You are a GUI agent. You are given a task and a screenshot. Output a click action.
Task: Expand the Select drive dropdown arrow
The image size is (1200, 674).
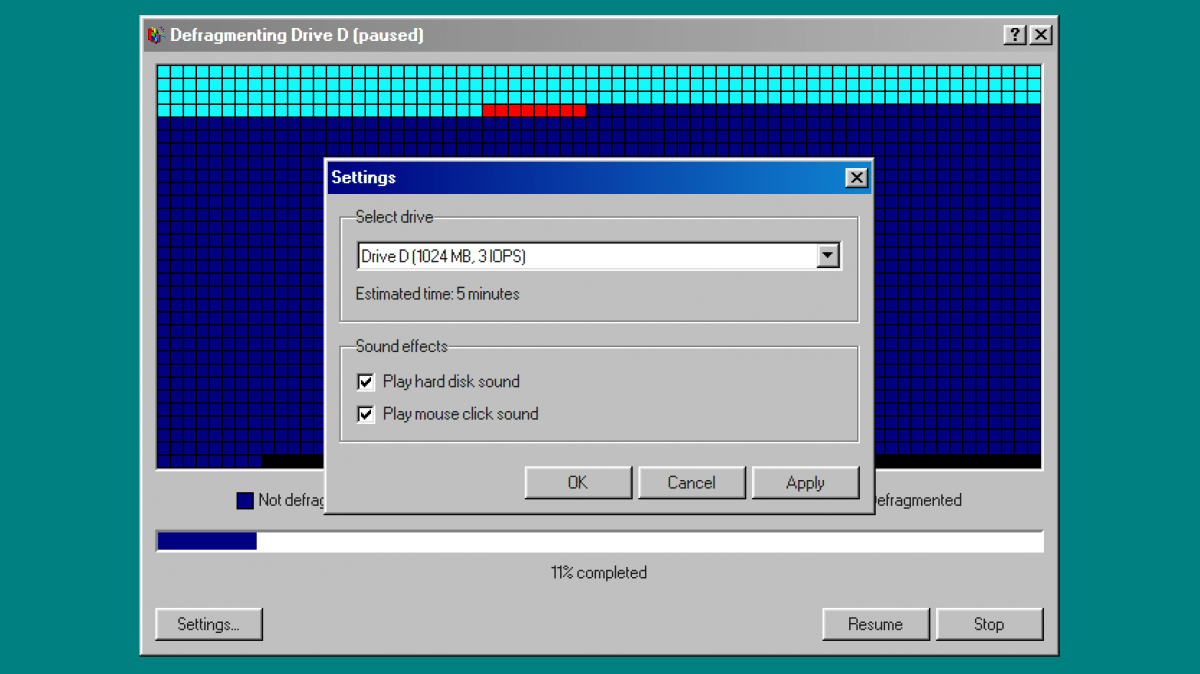pyautogui.click(x=827, y=256)
